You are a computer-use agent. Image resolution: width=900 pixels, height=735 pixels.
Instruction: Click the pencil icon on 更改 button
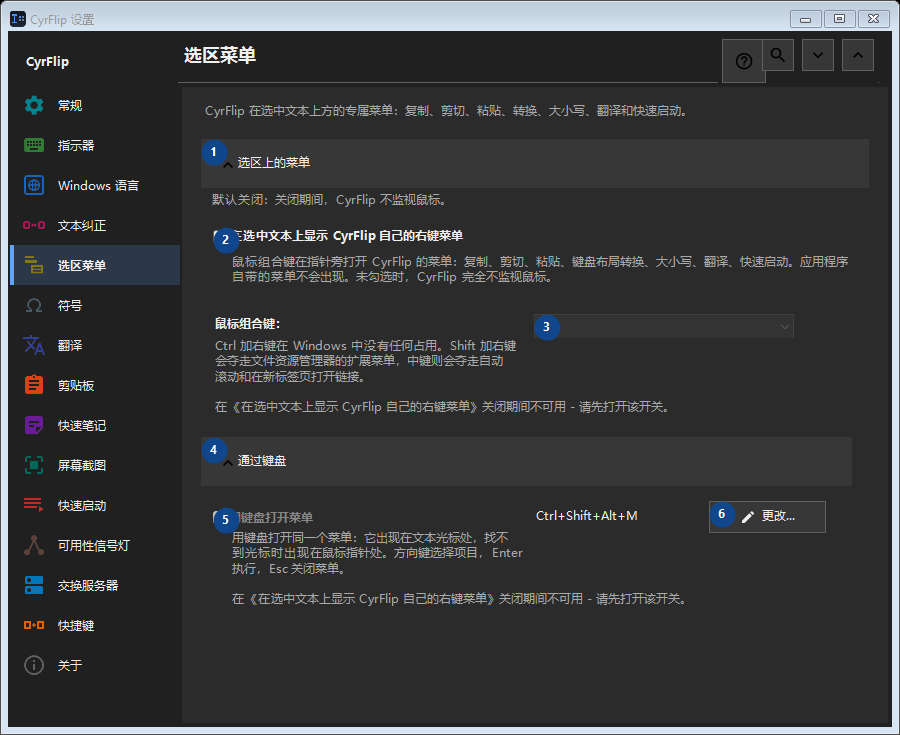(748, 517)
